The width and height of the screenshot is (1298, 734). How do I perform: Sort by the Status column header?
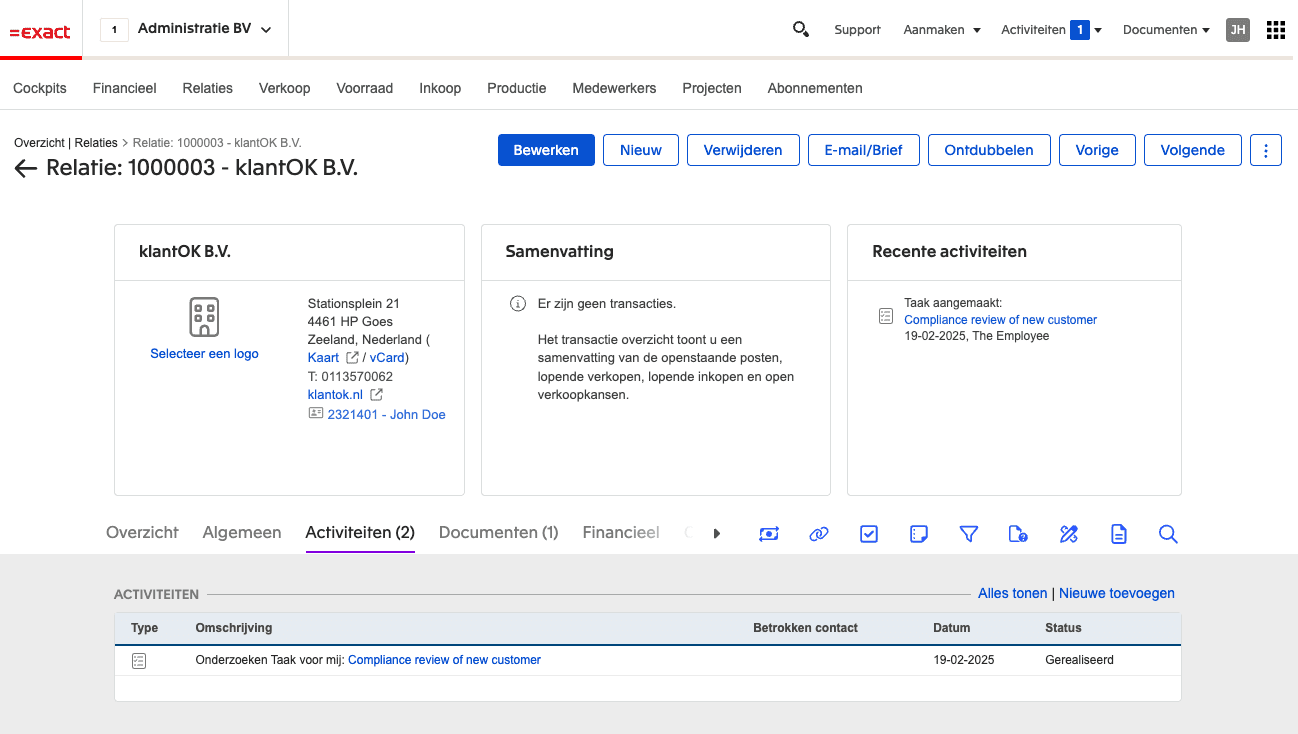[x=1063, y=628]
